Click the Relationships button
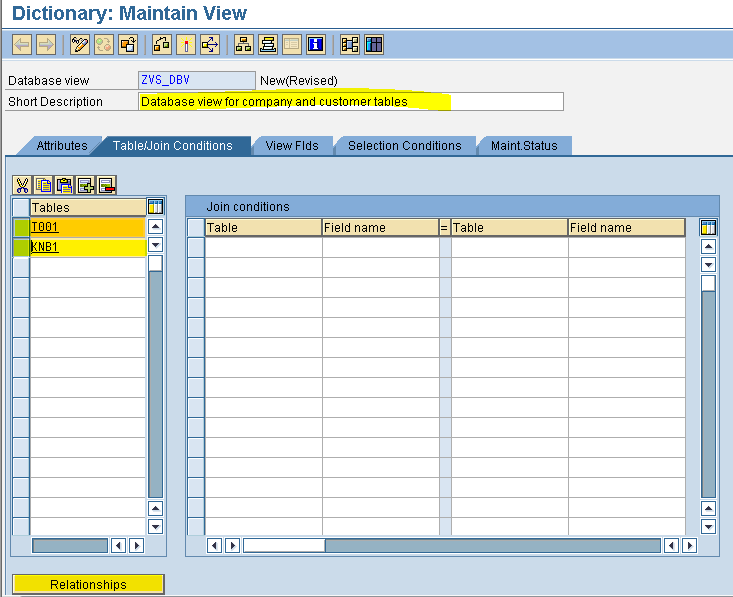Screen dimensions: 733x597 click(88, 584)
